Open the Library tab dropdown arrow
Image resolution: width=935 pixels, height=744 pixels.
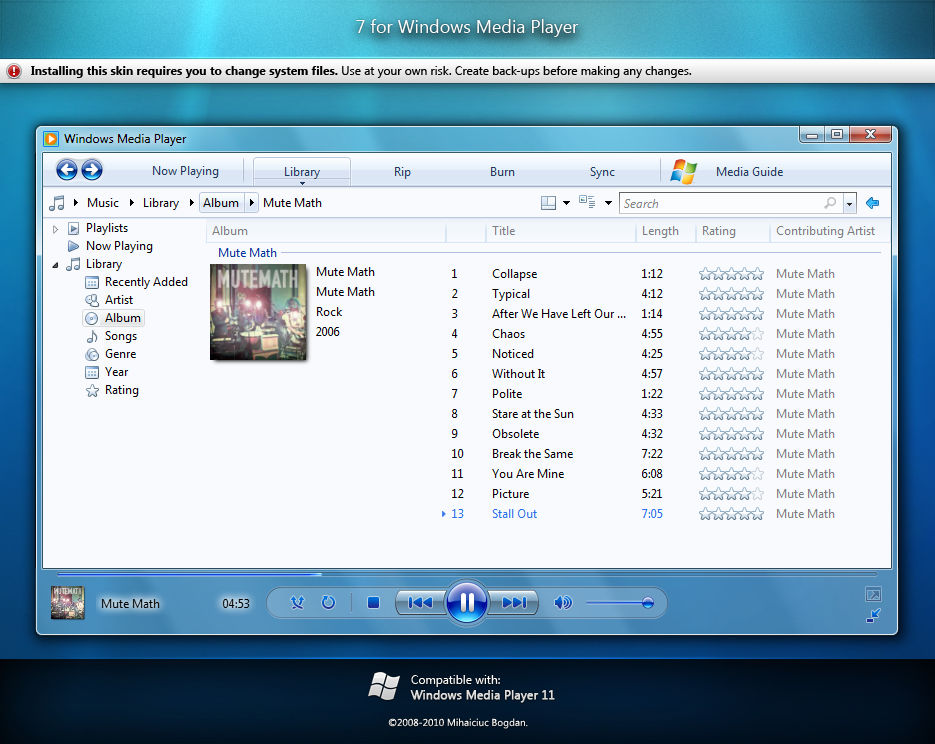(x=302, y=183)
